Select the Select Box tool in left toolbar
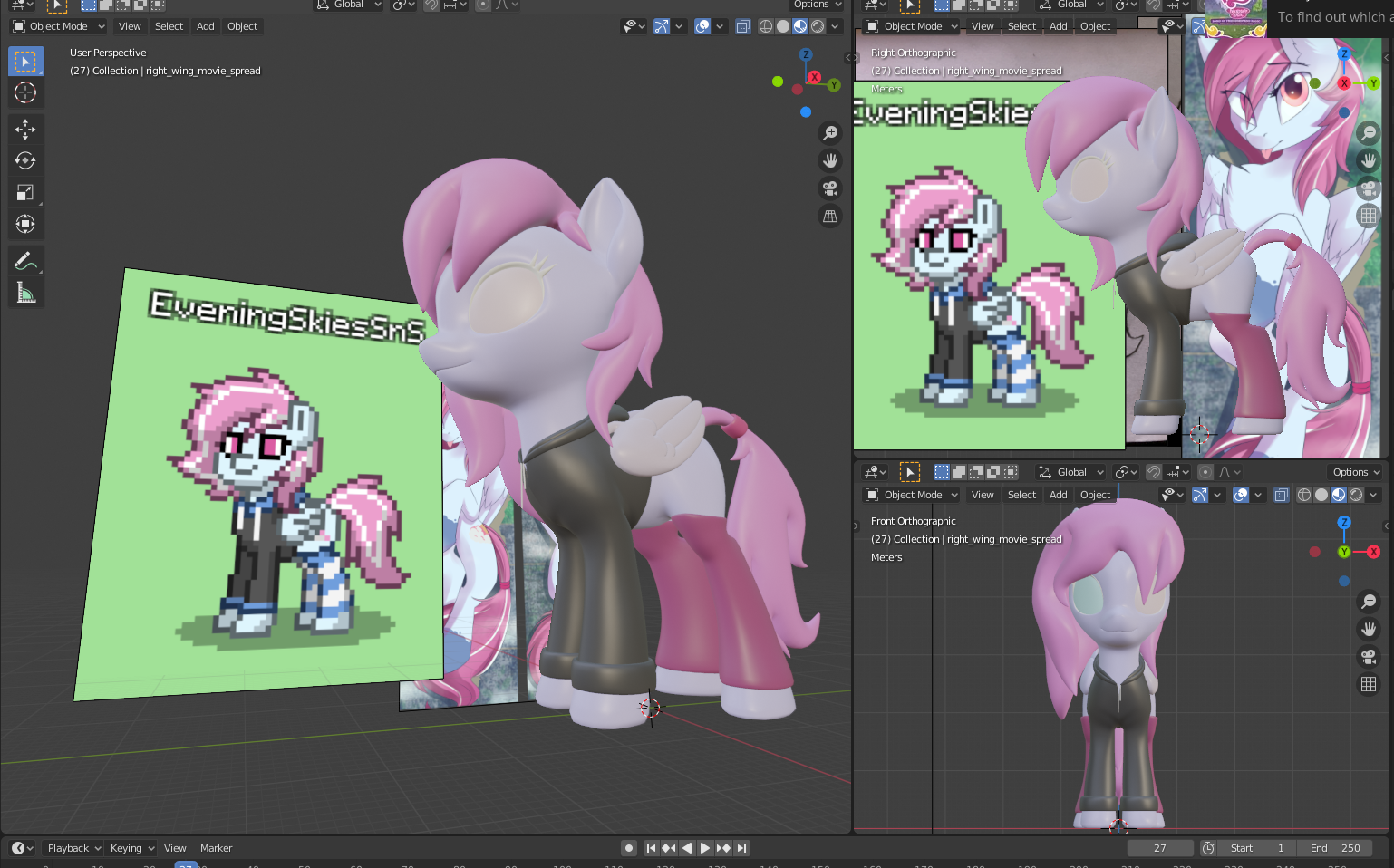The image size is (1394, 868). [x=25, y=62]
